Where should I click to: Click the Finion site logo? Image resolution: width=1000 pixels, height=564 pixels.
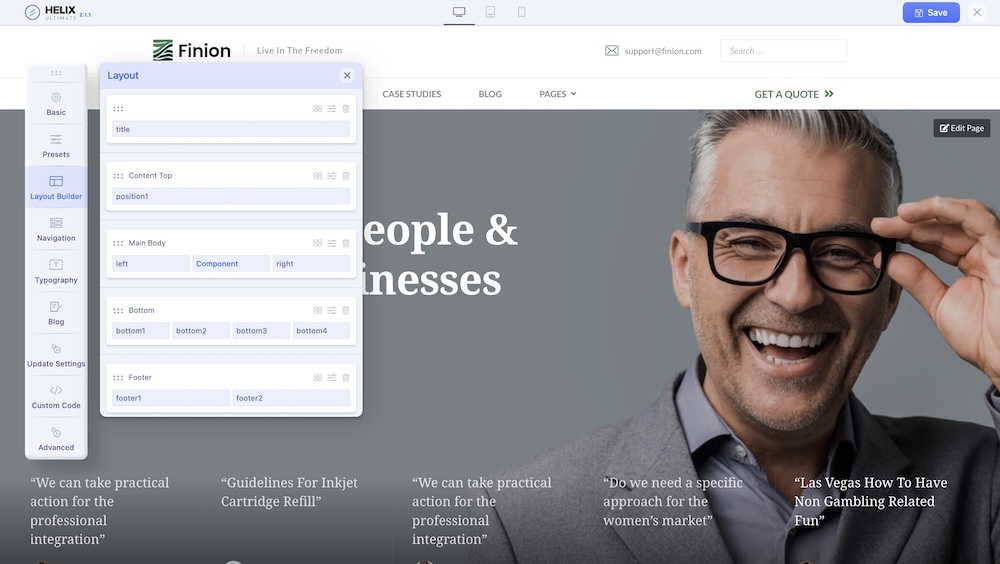(x=192, y=50)
